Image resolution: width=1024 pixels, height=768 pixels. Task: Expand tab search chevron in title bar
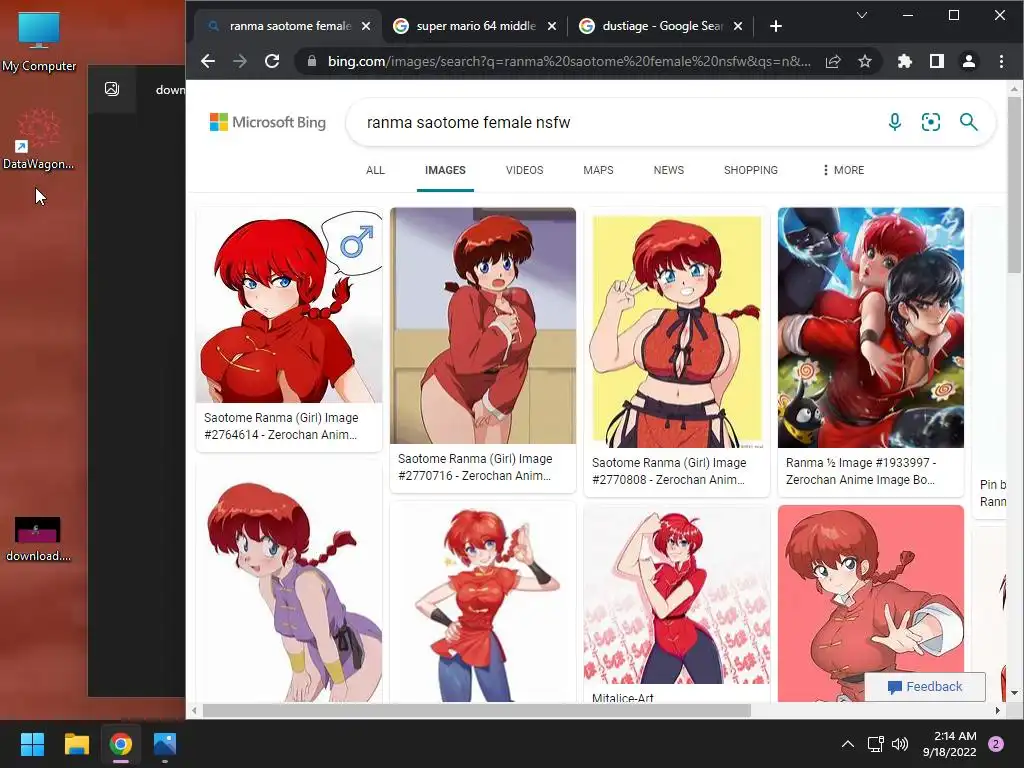(x=862, y=15)
